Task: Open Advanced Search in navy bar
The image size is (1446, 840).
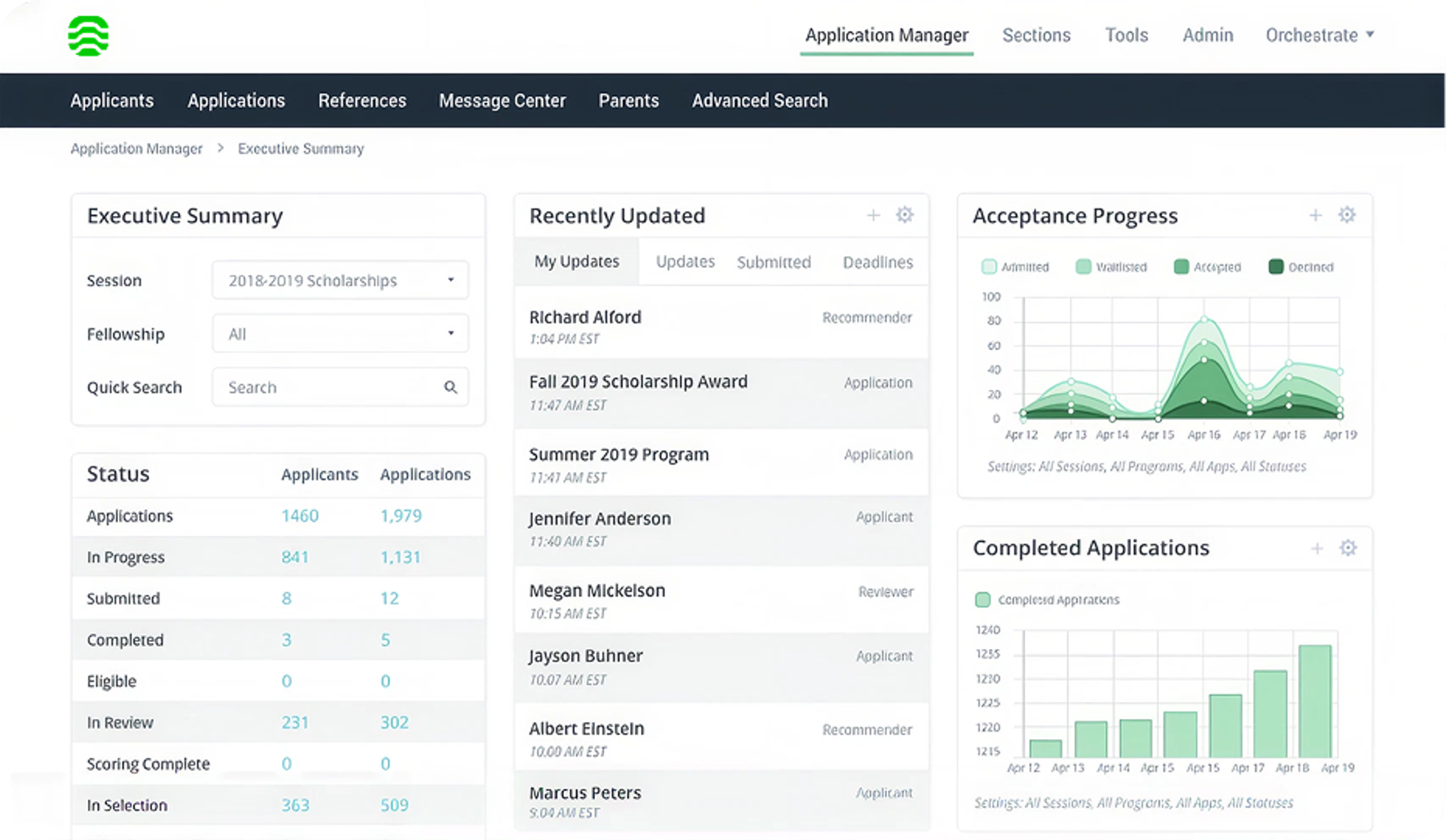Action: [x=760, y=101]
